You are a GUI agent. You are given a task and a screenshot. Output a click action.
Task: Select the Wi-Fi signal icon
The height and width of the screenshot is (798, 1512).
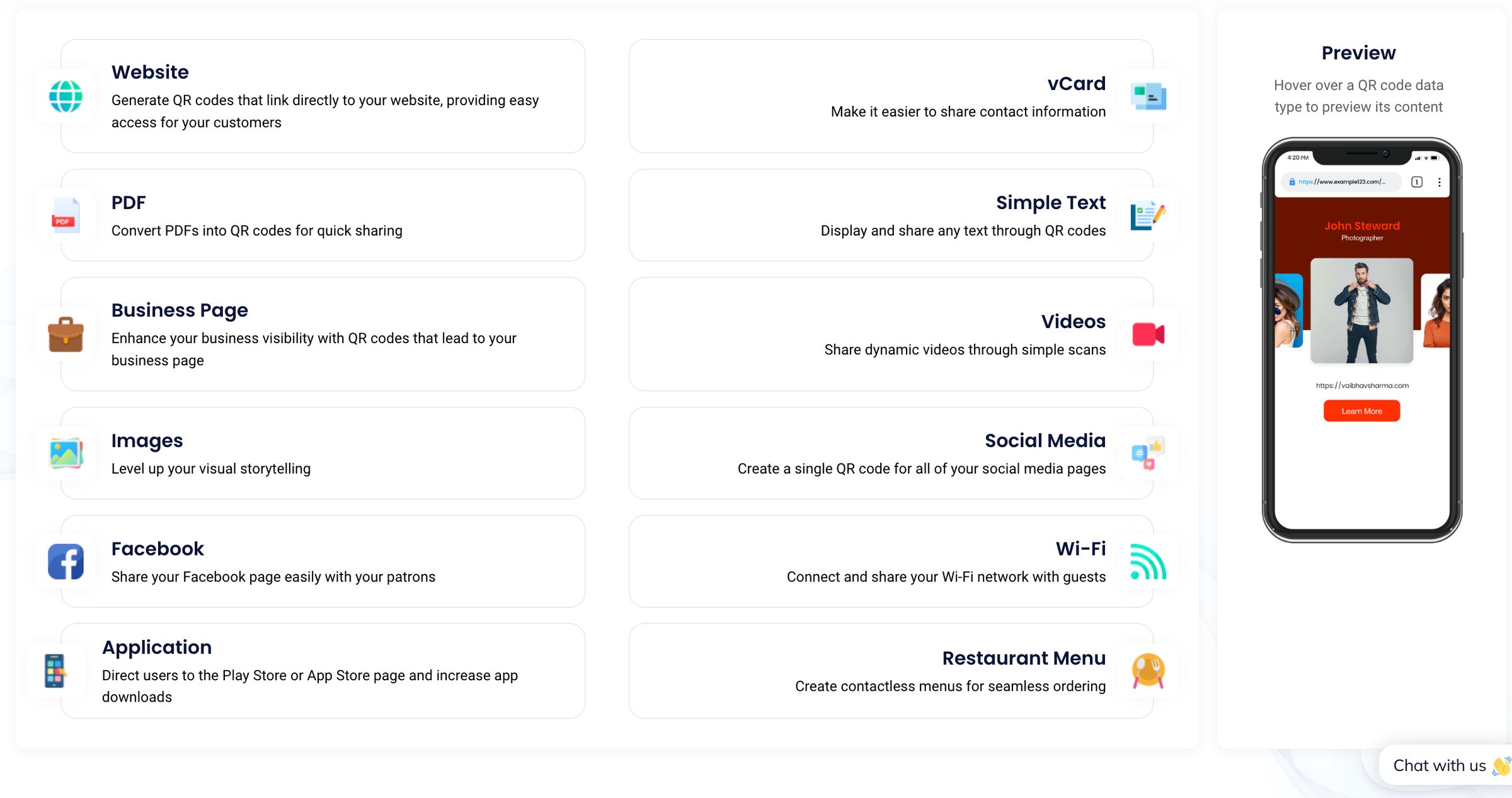tap(1147, 561)
